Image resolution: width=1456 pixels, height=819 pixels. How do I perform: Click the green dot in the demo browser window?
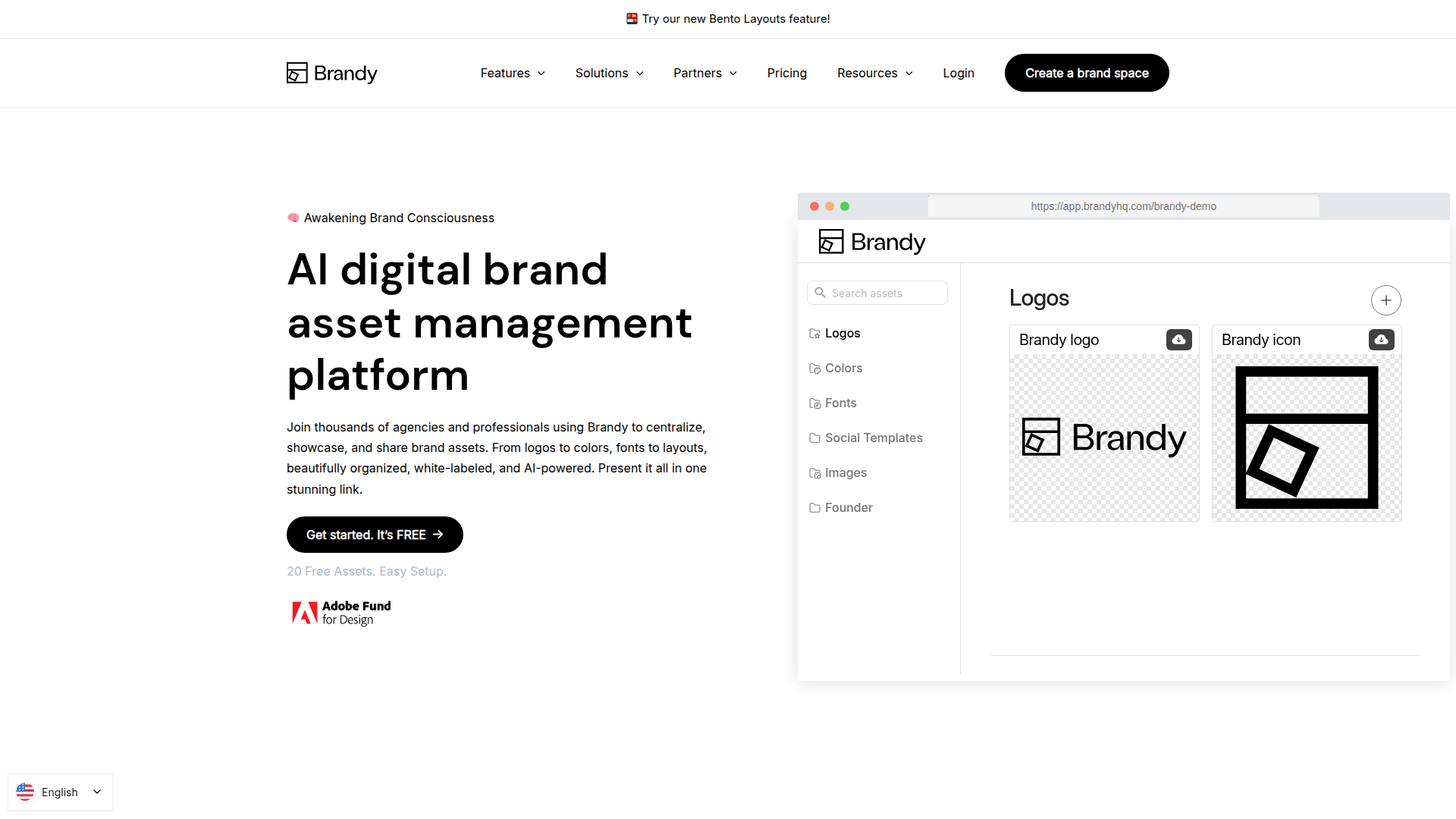click(x=845, y=206)
